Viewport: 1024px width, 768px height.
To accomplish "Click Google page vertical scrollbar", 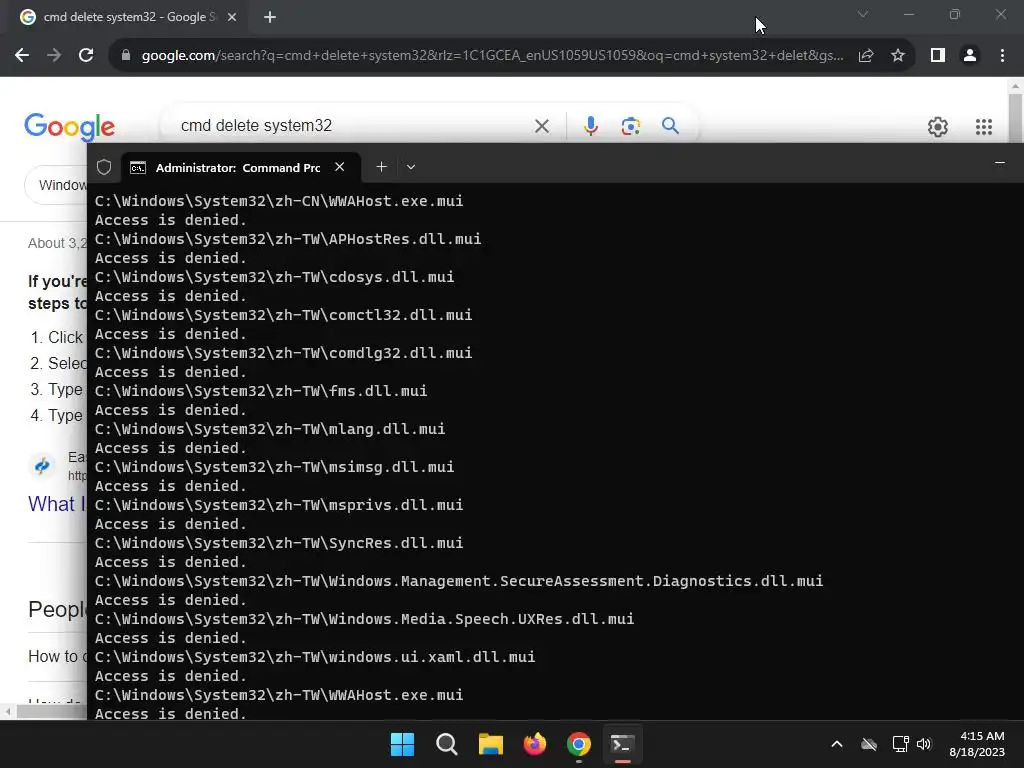I will tap(1015, 118).
